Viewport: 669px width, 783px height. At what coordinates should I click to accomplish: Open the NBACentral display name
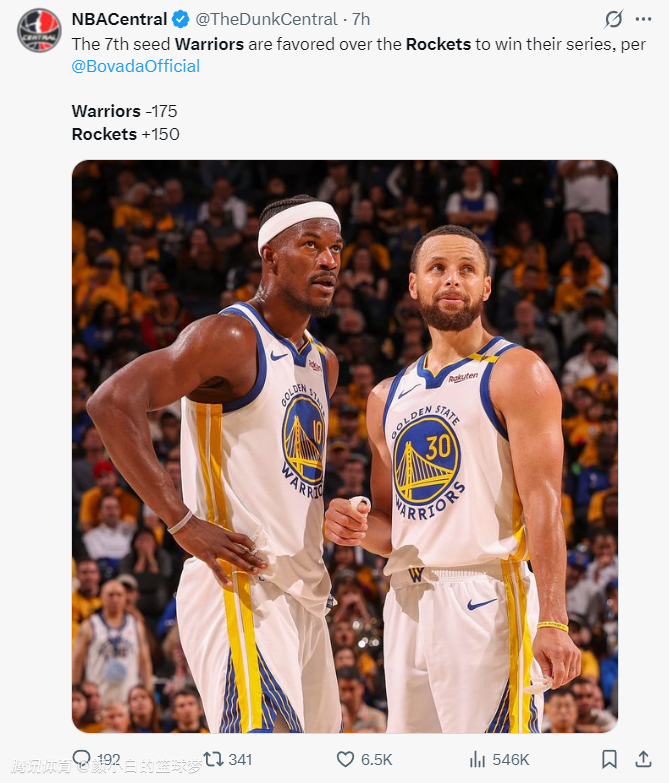119,19
